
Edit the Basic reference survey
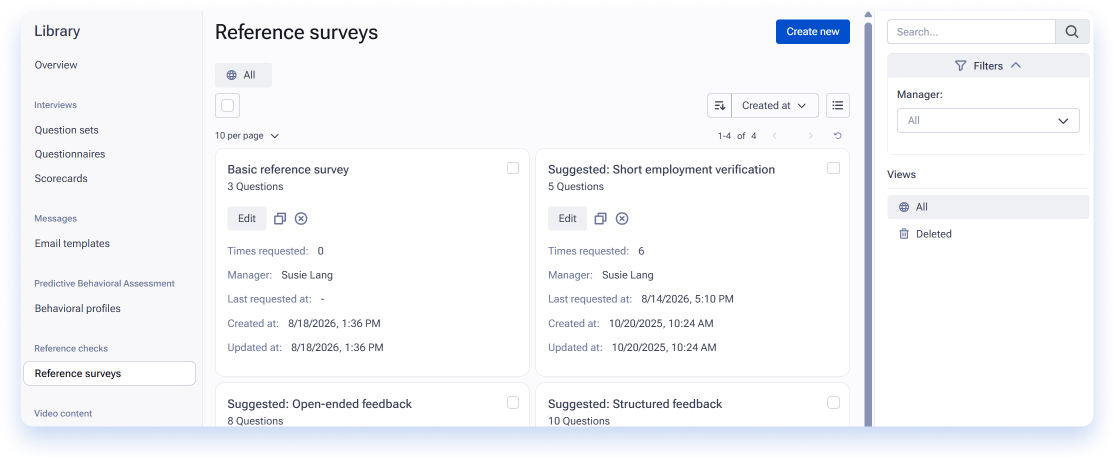(247, 219)
